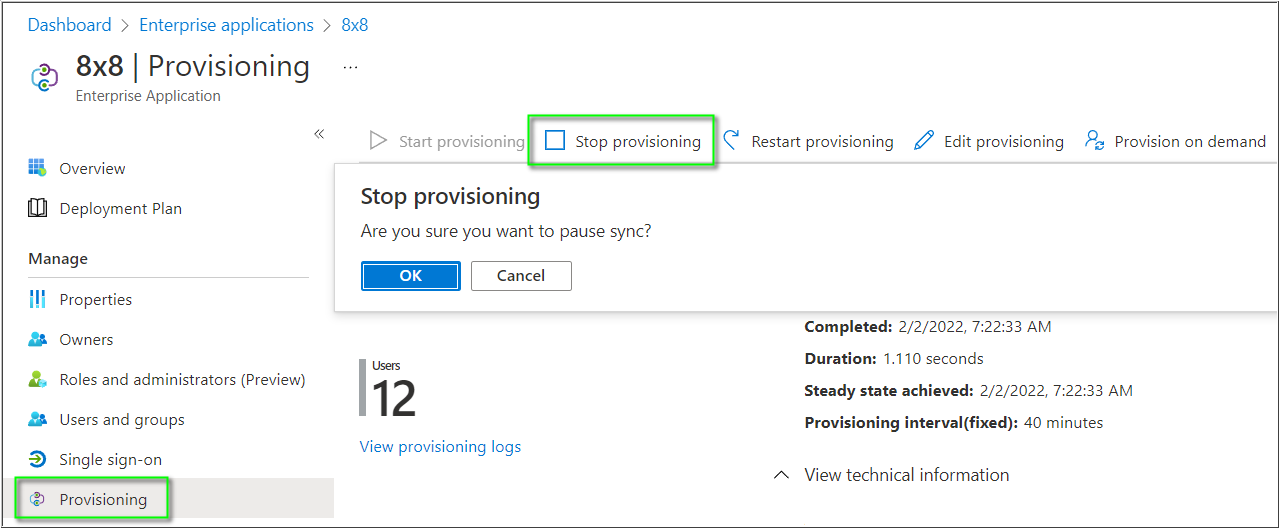Click the 8x8 enterprise application logo icon

click(45, 78)
